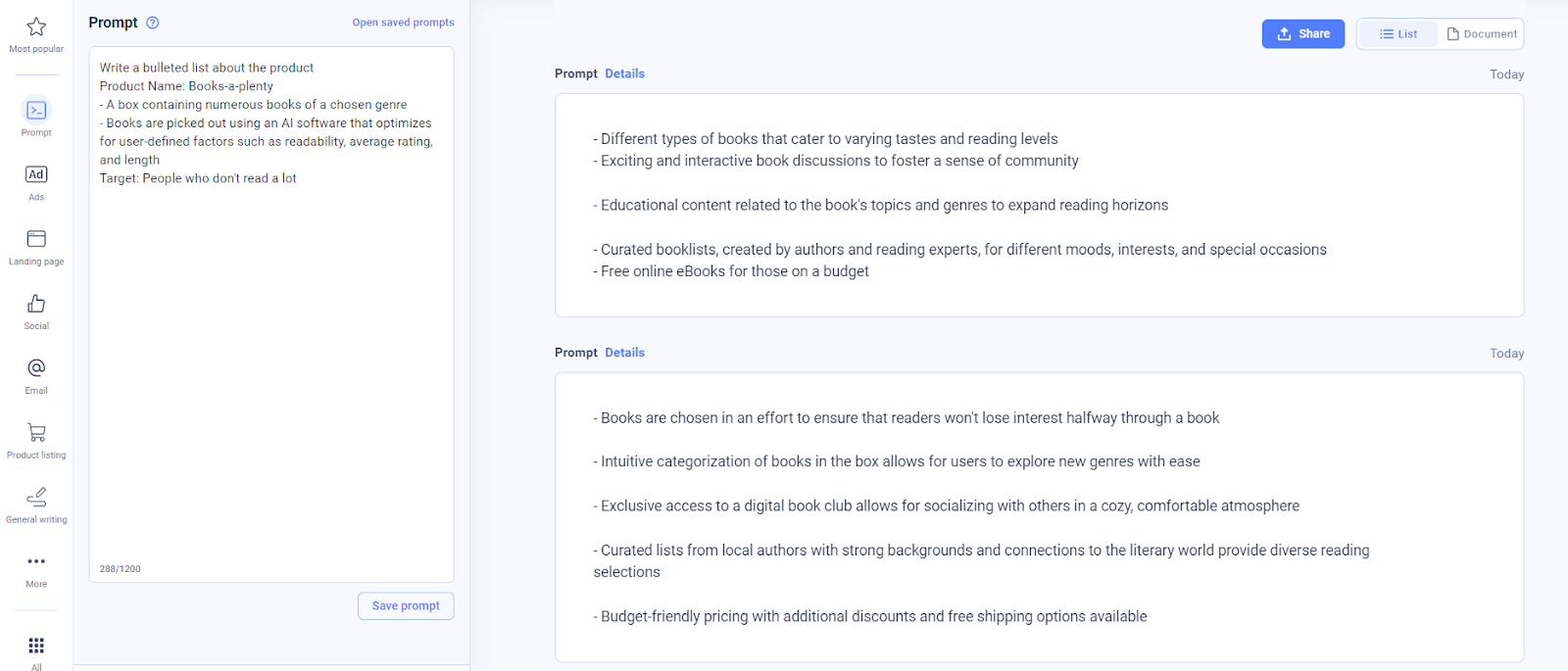Open the Most popular star icon
Screen dimensions: 1568x671
tap(36, 26)
